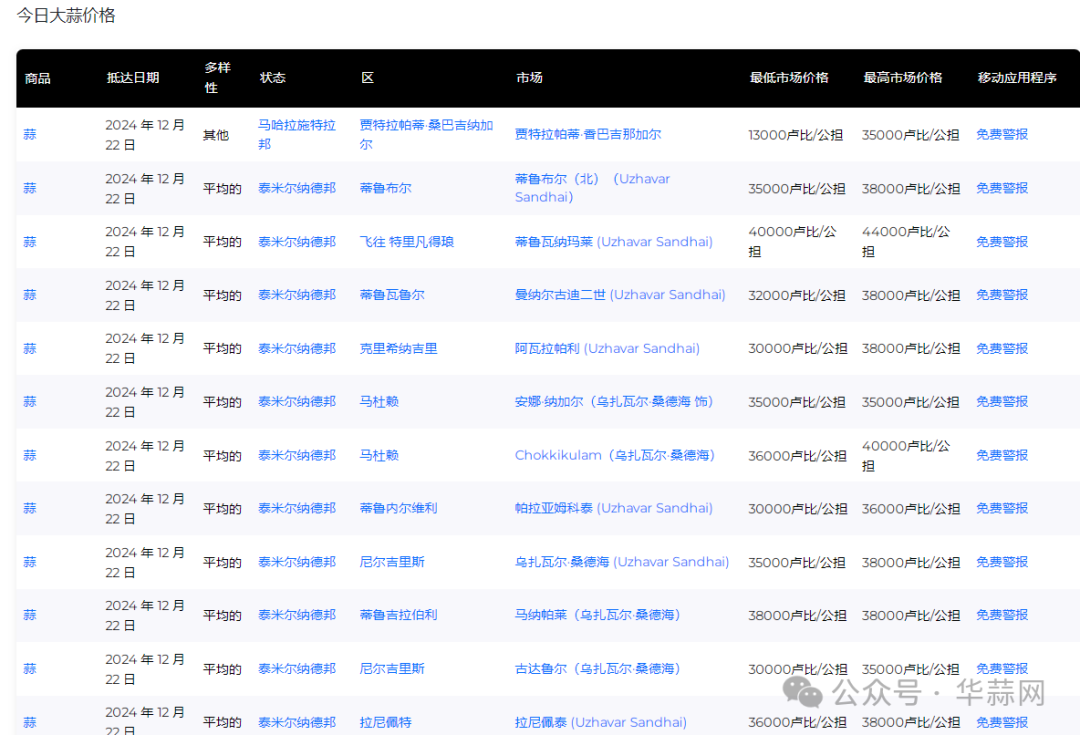Select the 克里希纳吉里 district link
1080x735 pixels.
pyautogui.click(x=398, y=348)
